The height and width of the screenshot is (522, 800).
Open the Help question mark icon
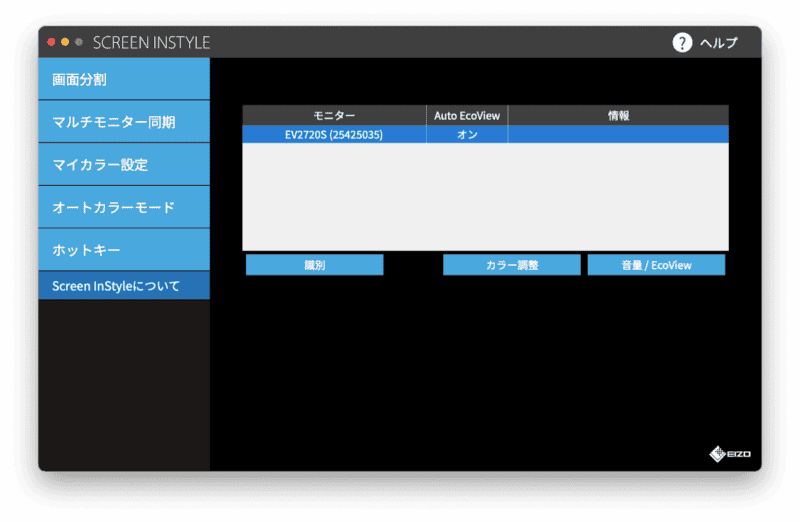click(x=682, y=42)
